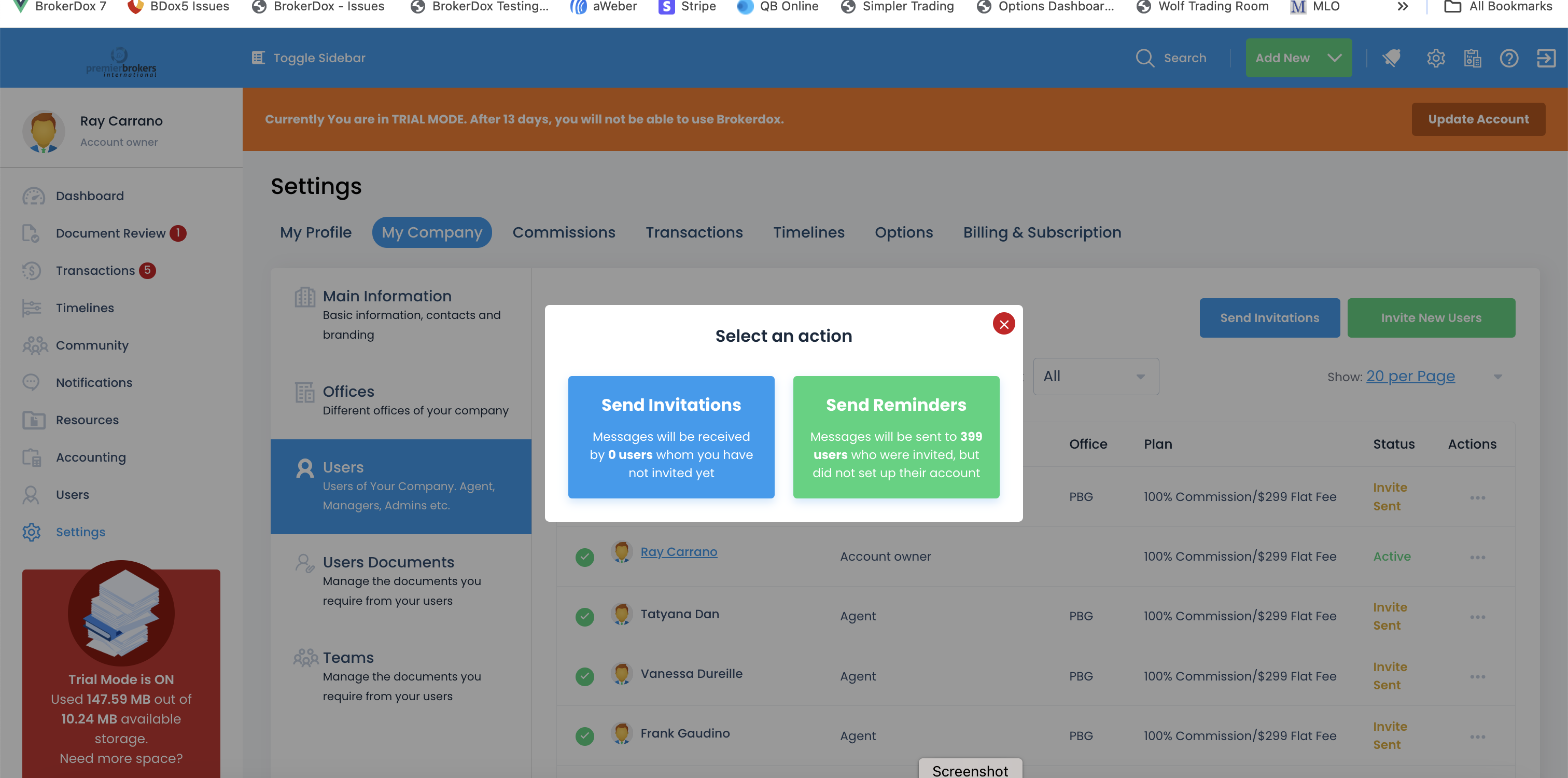Open Main Information section
Screen dimensions: 1568x778
point(401,315)
